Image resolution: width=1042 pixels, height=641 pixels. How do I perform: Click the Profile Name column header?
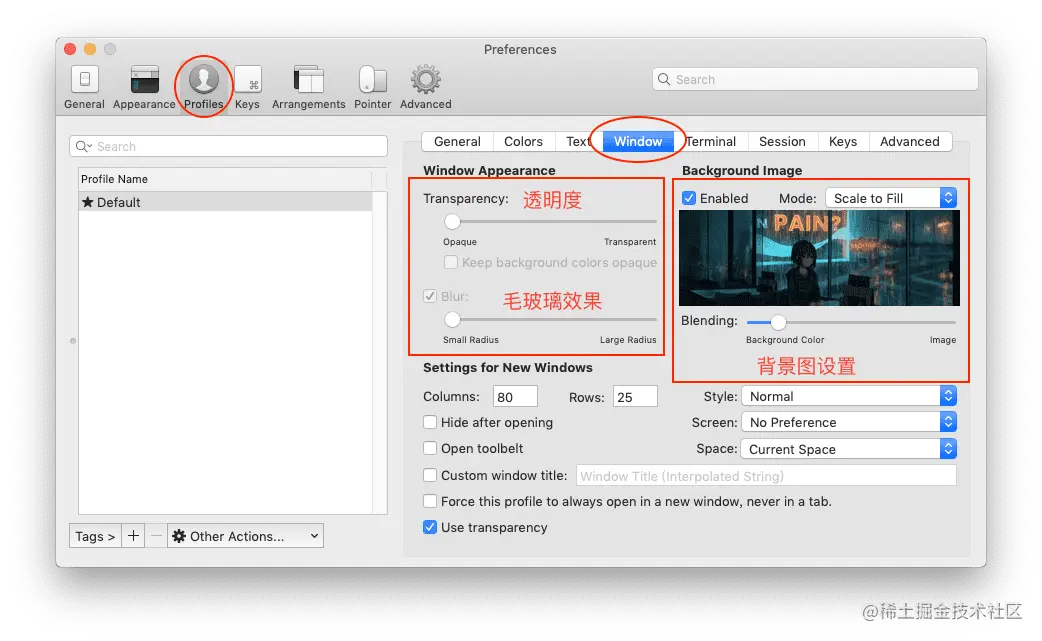point(226,179)
